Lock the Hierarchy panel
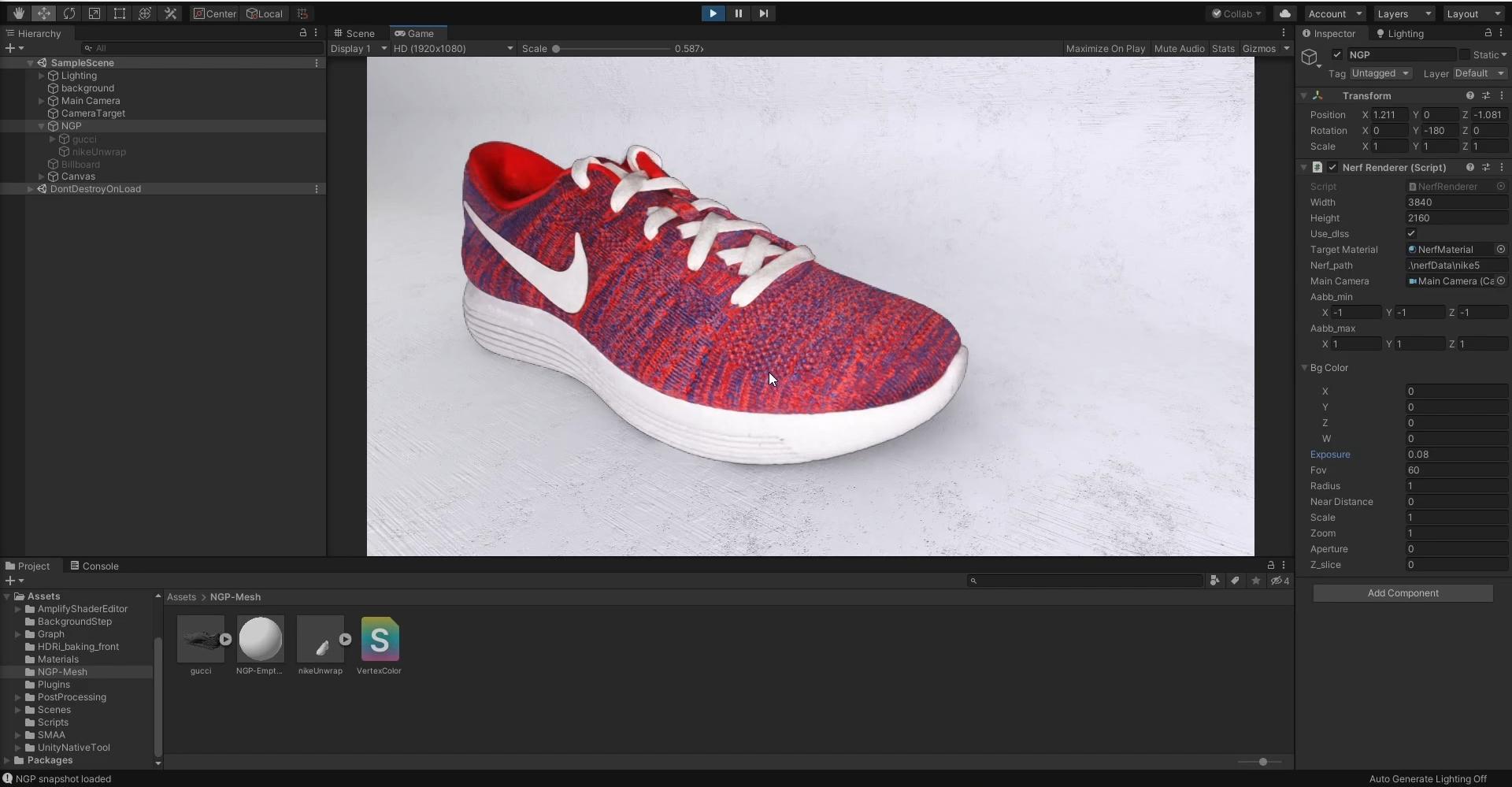Image resolution: width=1512 pixels, height=787 pixels. click(x=302, y=33)
